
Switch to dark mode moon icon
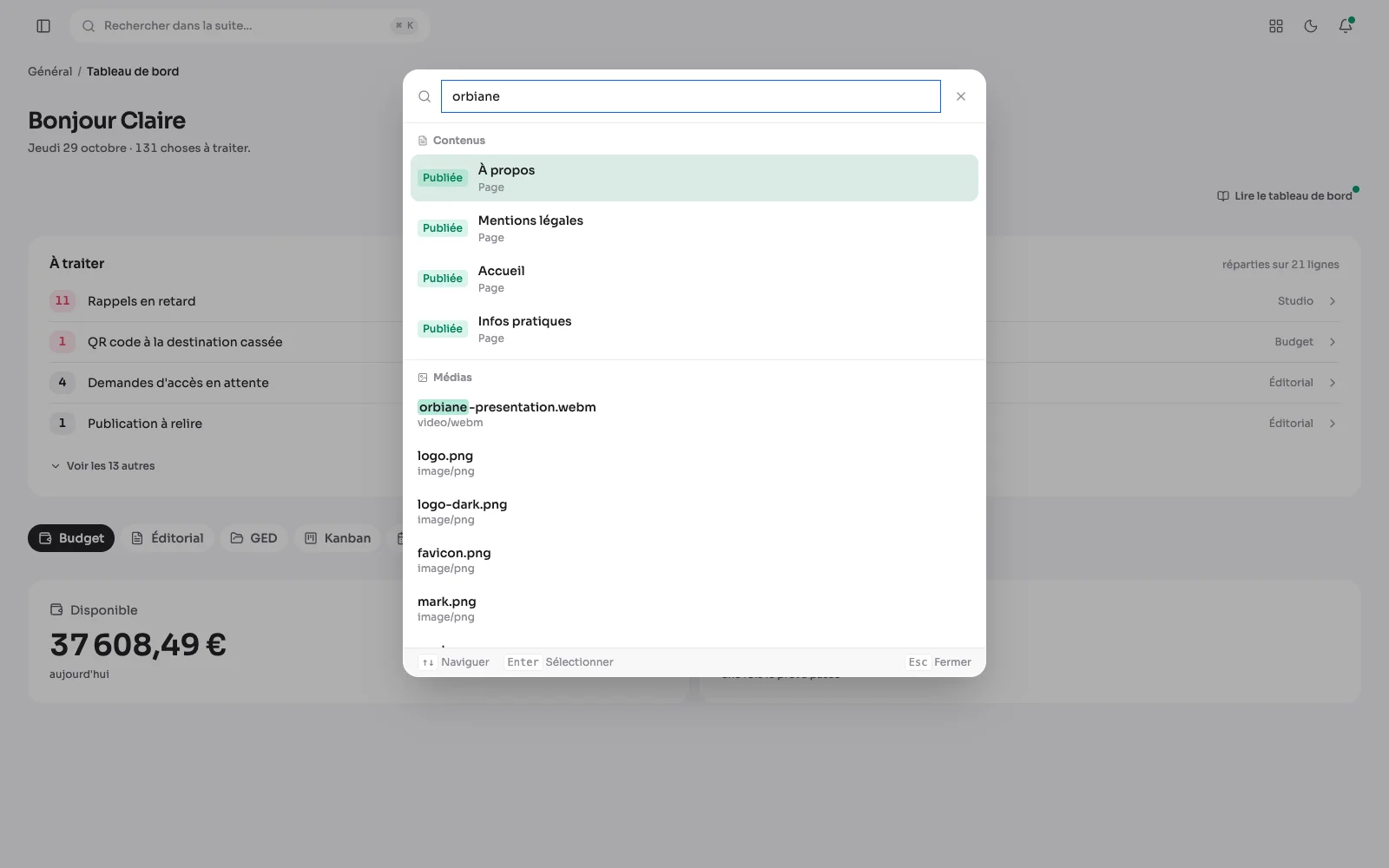(1311, 26)
